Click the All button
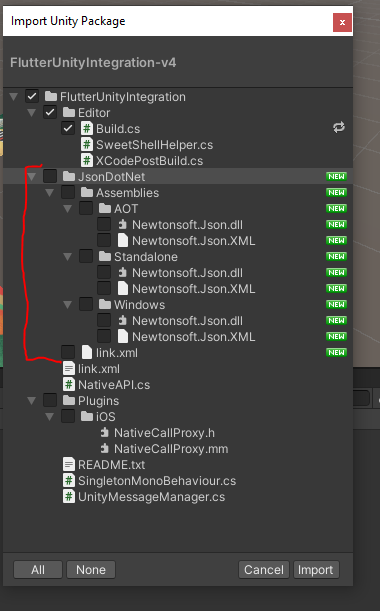The width and height of the screenshot is (380, 611). (x=38, y=569)
